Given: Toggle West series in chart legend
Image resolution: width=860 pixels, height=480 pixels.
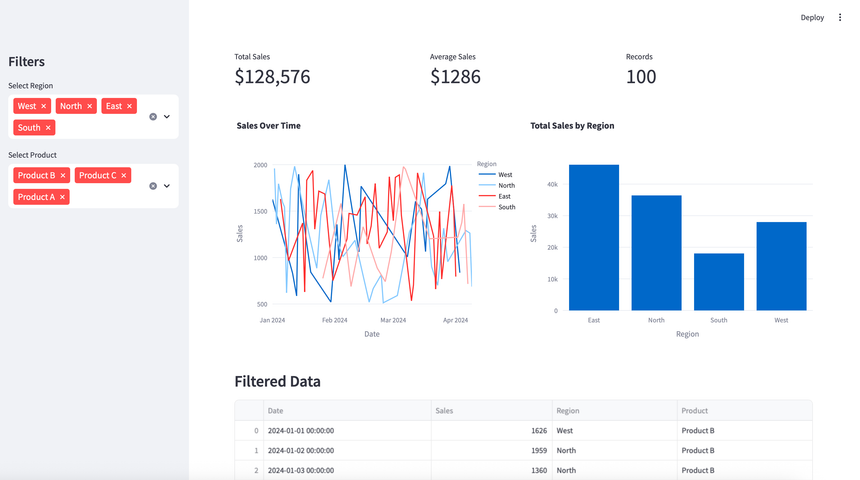Looking at the screenshot, I should click(x=505, y=175).
